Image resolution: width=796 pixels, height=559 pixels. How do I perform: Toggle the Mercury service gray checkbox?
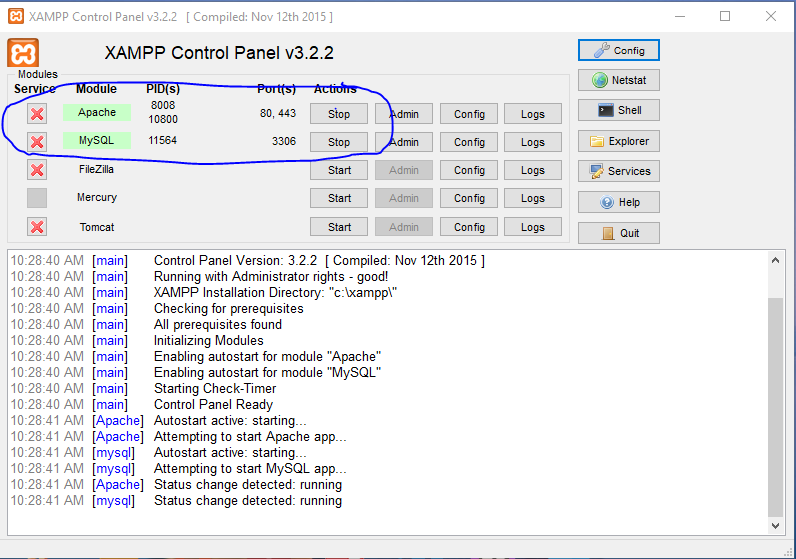coord(37,198)
